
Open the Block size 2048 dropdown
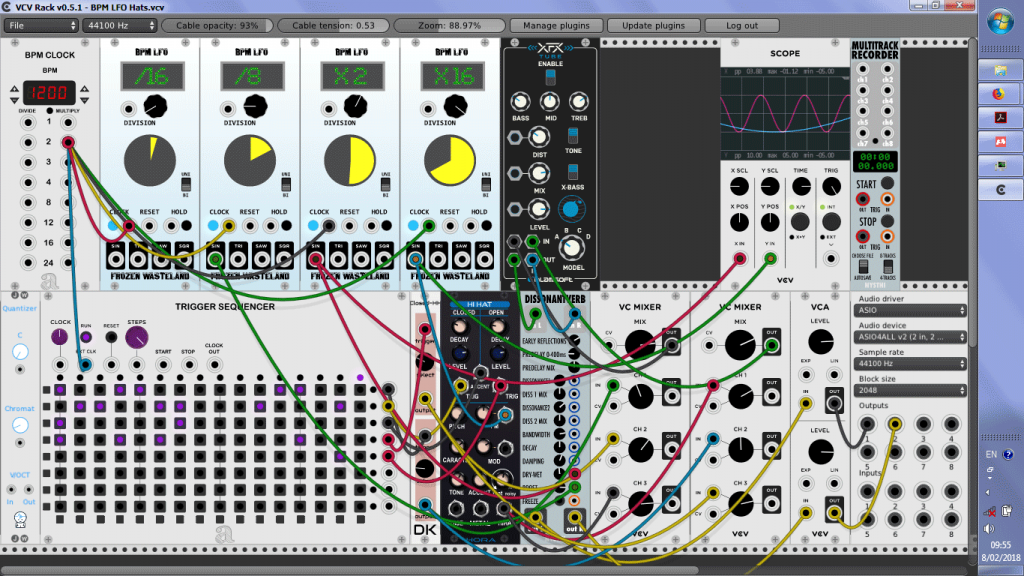910,391
